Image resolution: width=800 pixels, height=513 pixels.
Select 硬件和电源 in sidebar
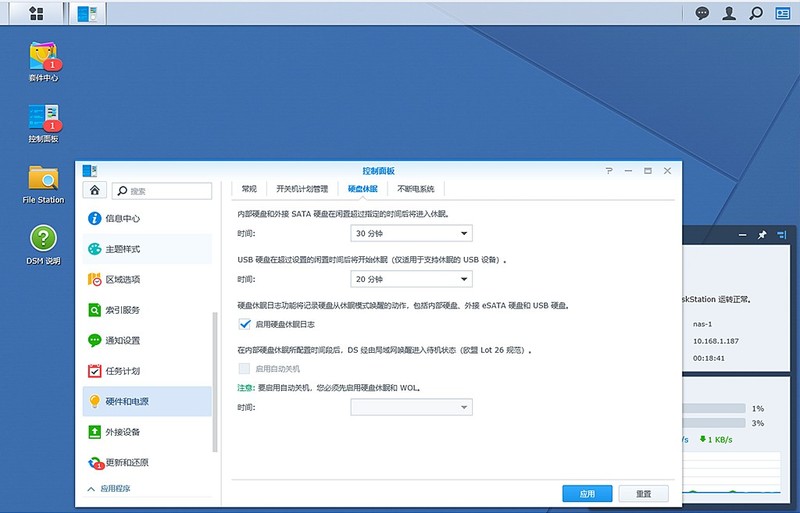(147, 401)
